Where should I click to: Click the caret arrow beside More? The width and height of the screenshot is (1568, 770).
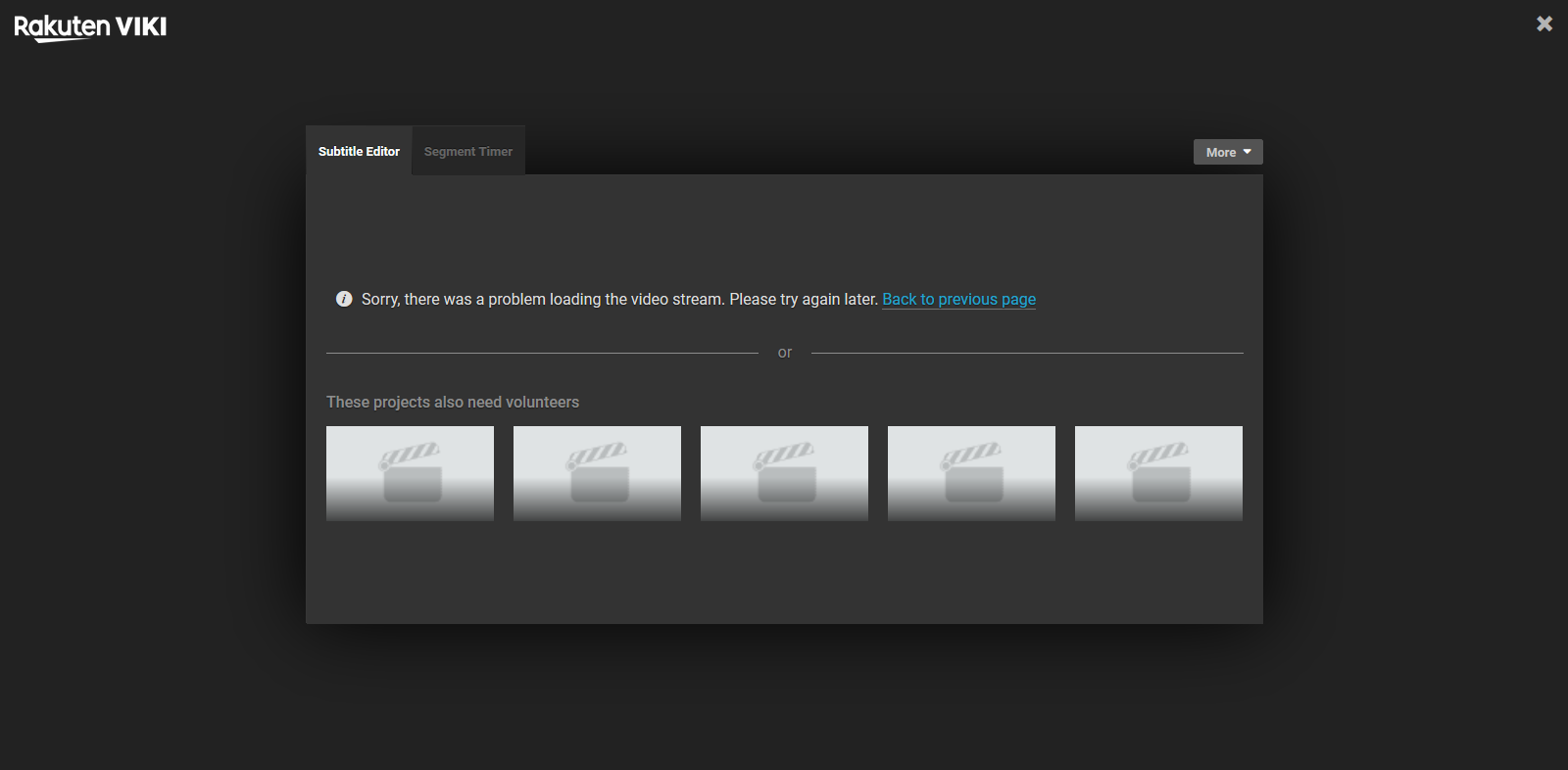(x=1248, y=152)
